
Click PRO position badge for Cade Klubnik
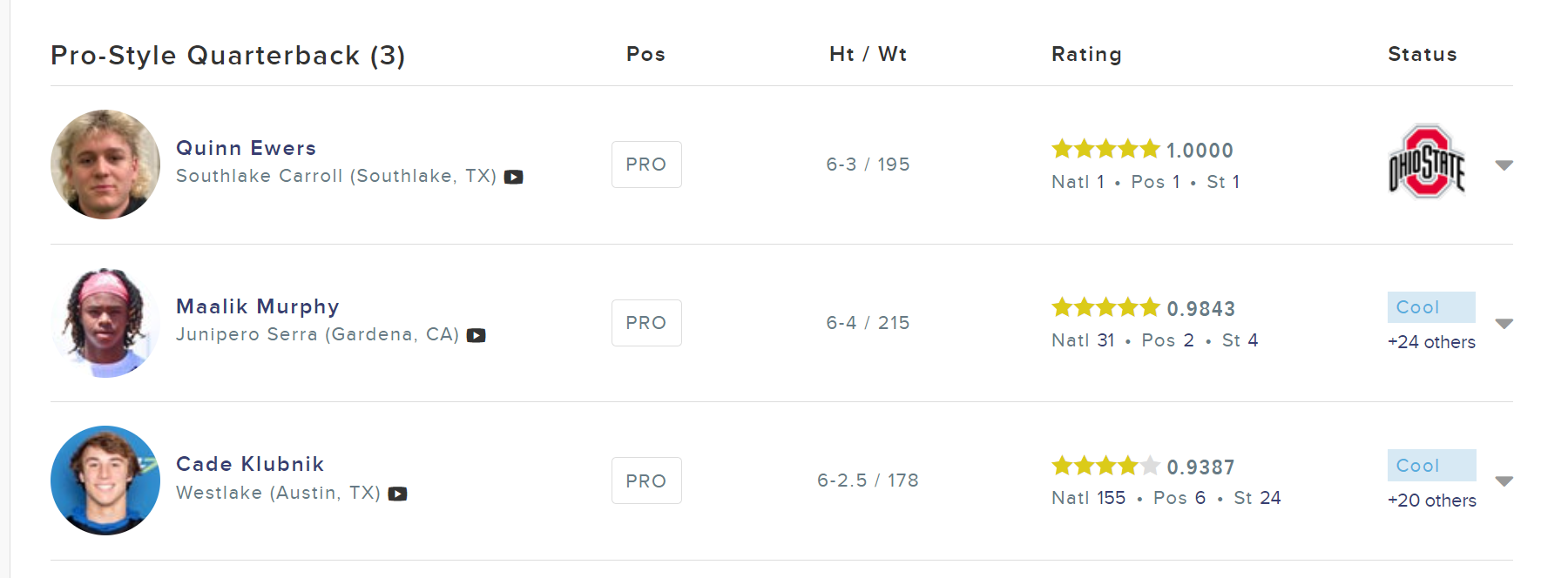pyautogui.click(x=646, y=481)
